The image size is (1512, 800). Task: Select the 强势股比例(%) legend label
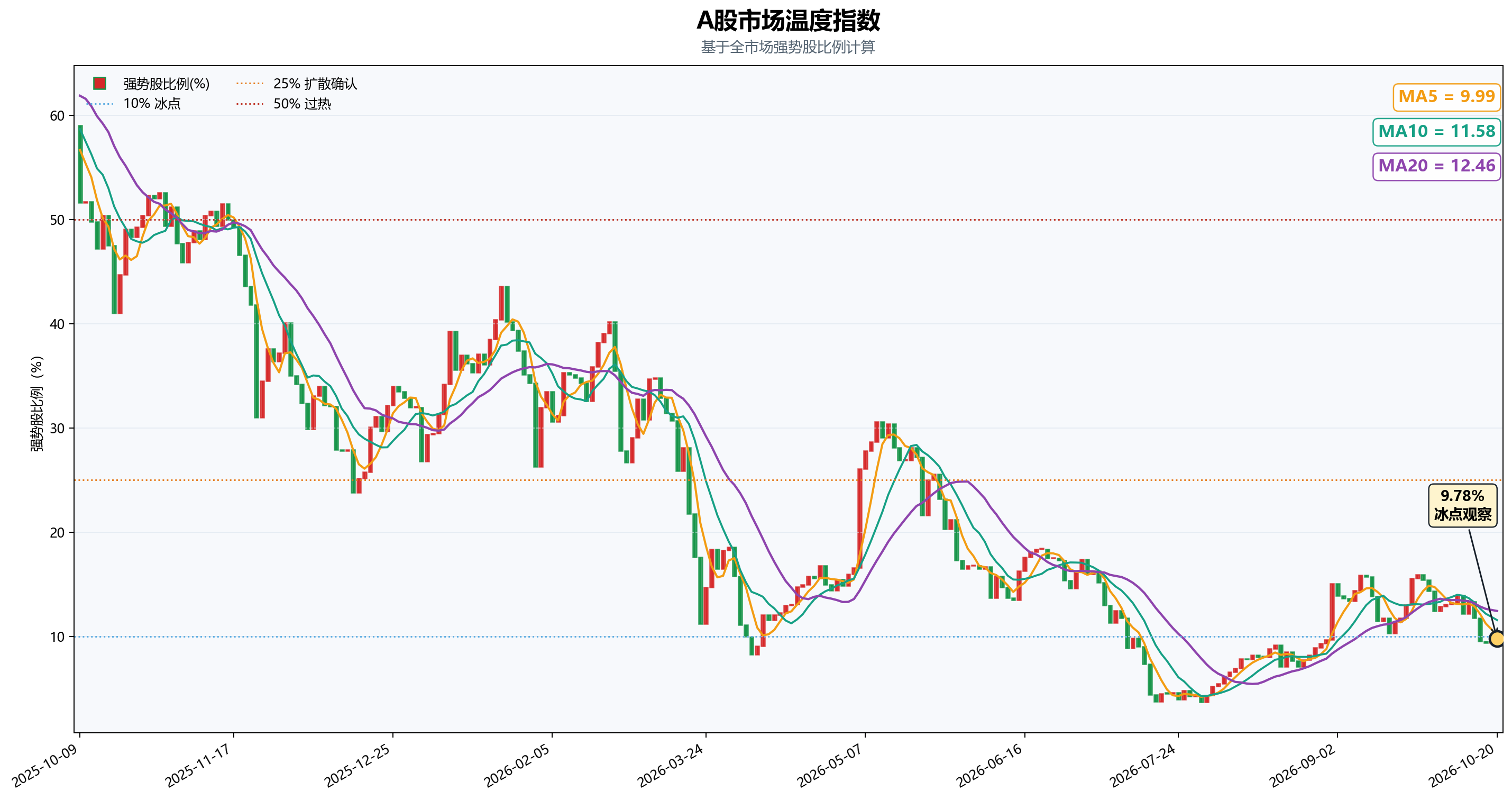166,84
